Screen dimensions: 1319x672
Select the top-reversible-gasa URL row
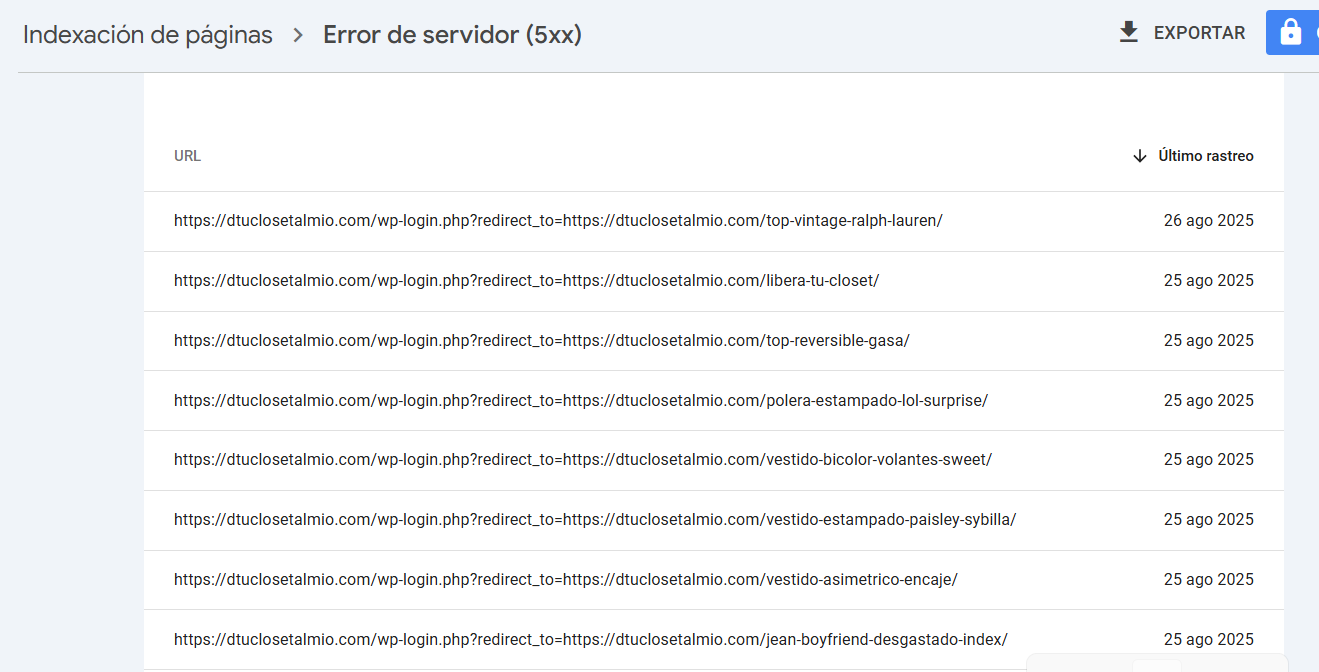[541, 341]
